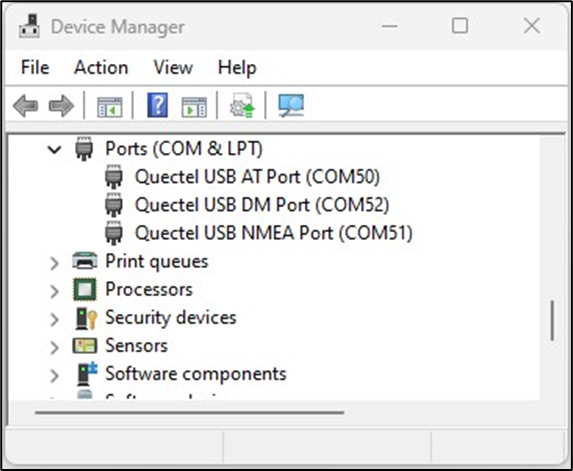Click the Scan for hardware changes icon
Image resolution: width=573 pixels, height=471 pixels.
click(x=291, y=105)
